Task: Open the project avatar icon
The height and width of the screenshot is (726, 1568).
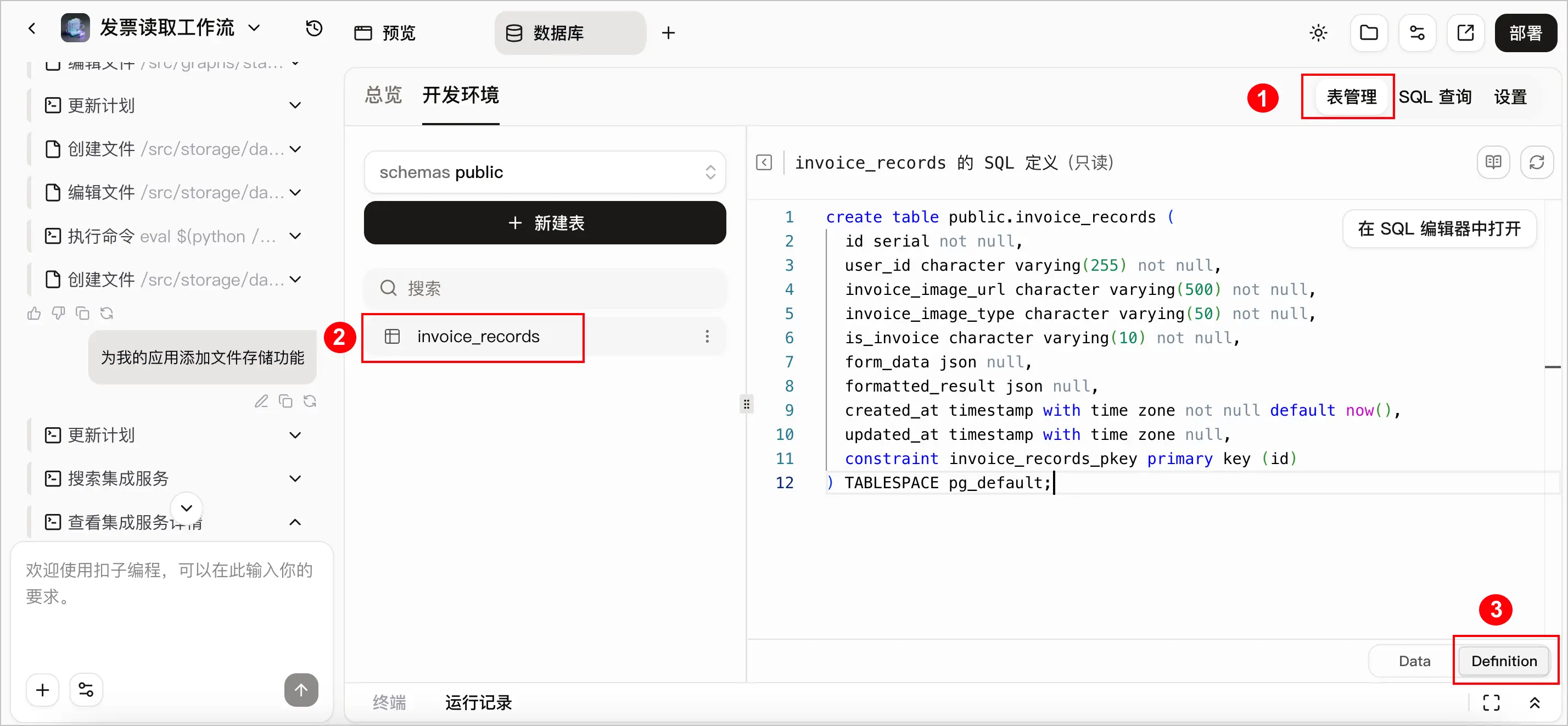Action: (75, 28)
